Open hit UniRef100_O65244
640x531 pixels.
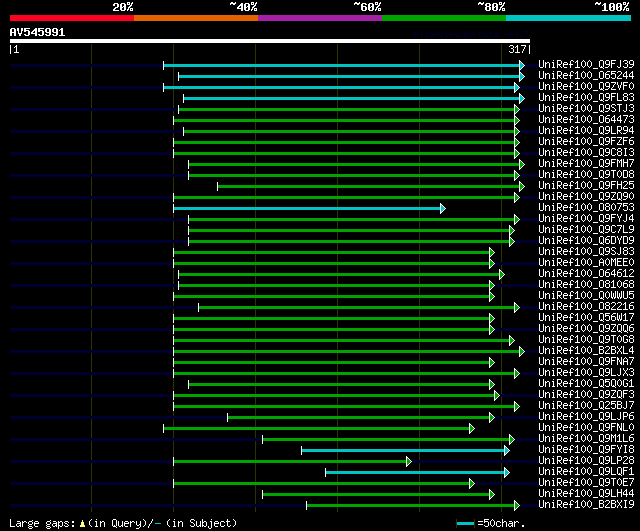586,75
